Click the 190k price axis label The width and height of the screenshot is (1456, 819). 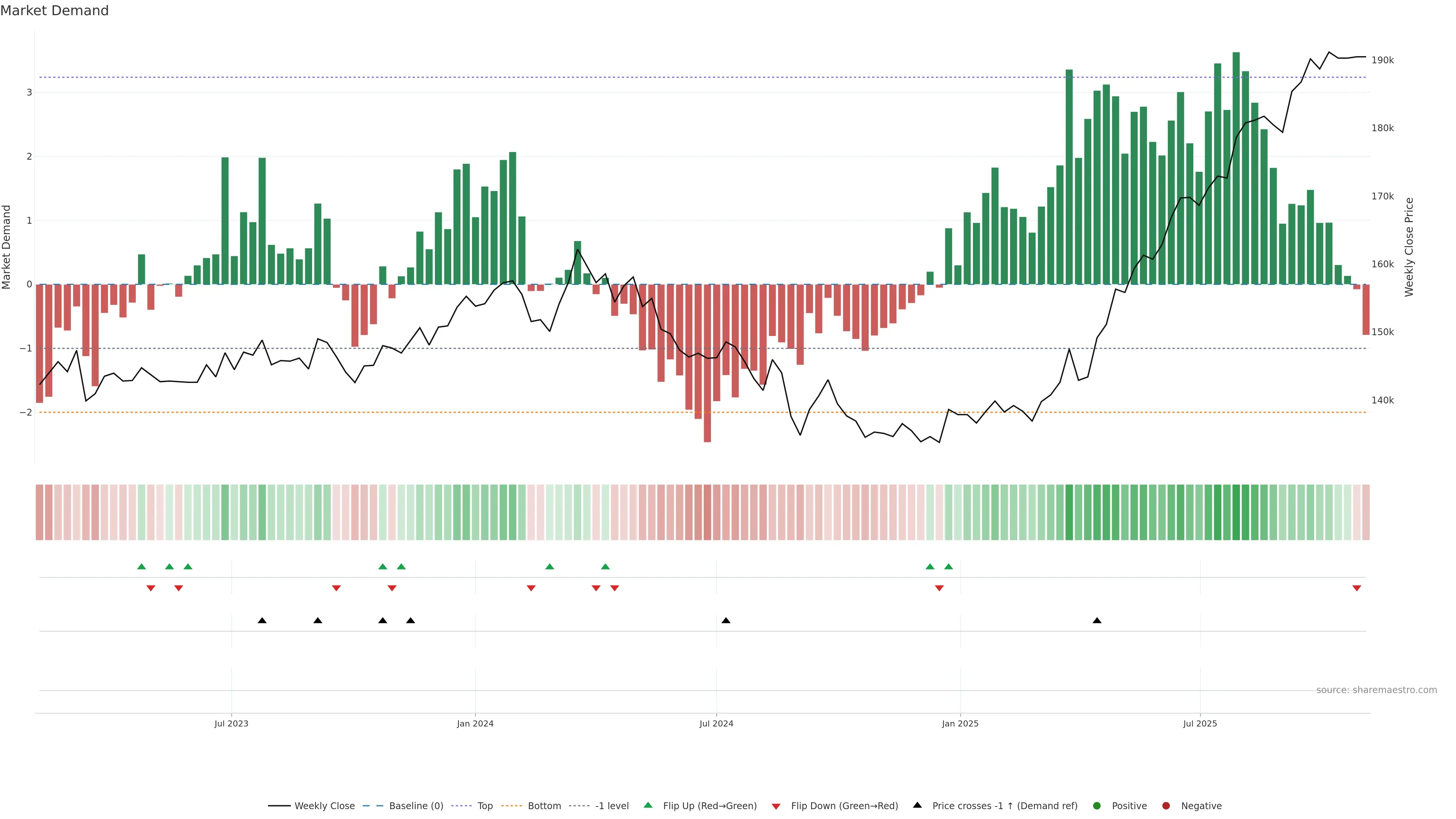click(1382, 60)
